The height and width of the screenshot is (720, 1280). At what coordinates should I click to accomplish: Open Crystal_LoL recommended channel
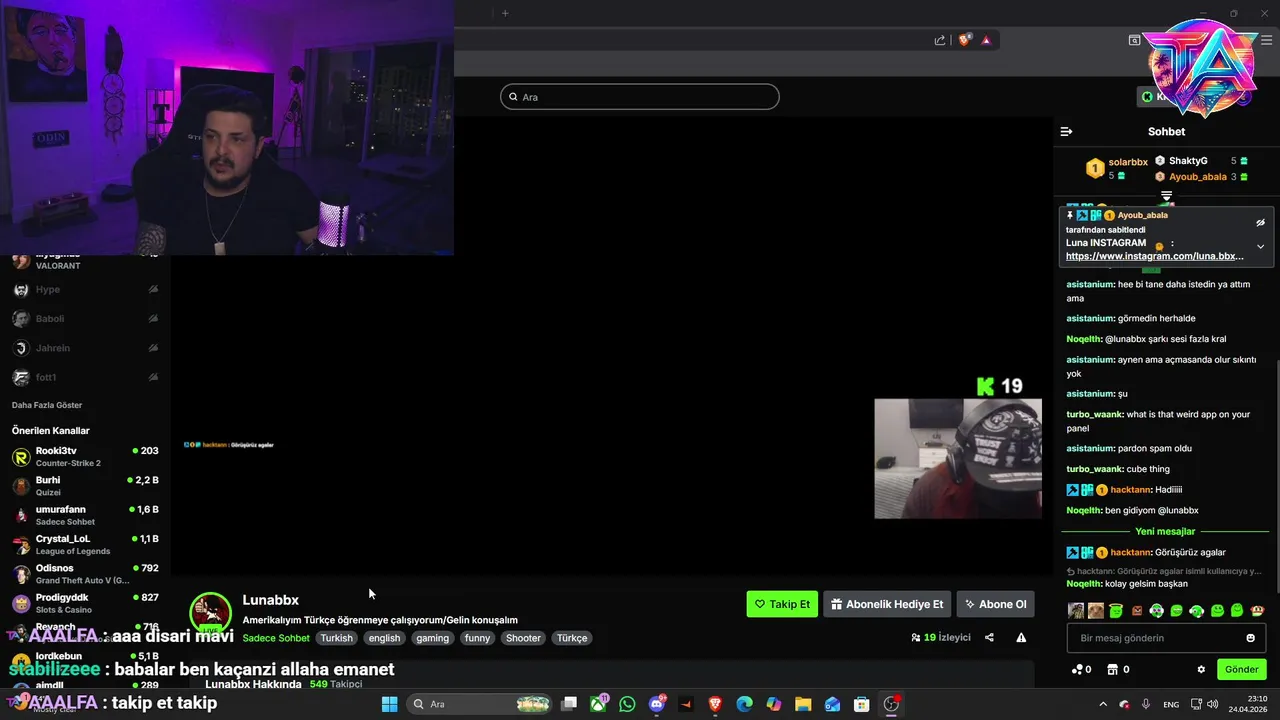pyautogui.click(x=85, y=545)
